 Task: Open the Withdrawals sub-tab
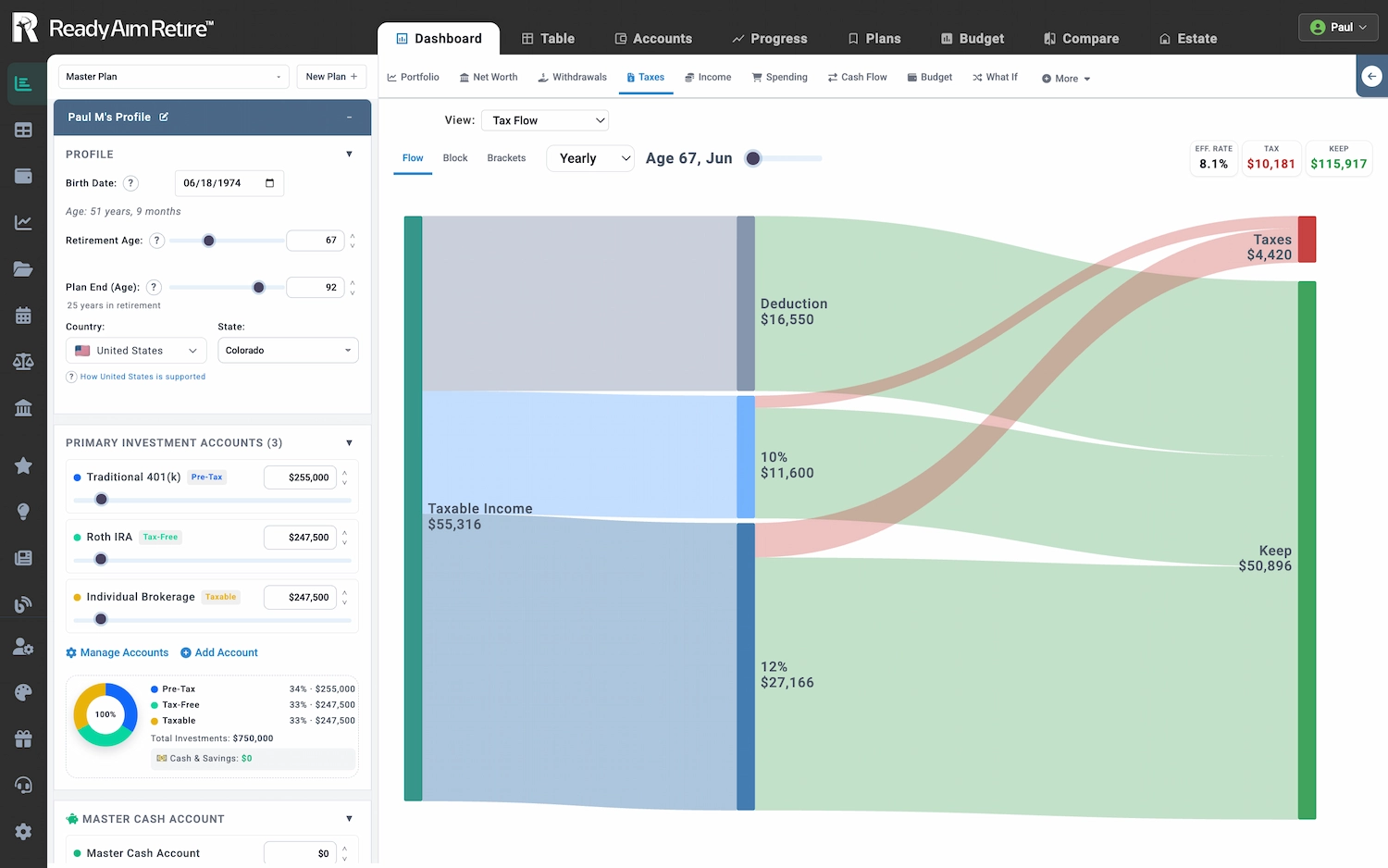(x=572, y=78)
